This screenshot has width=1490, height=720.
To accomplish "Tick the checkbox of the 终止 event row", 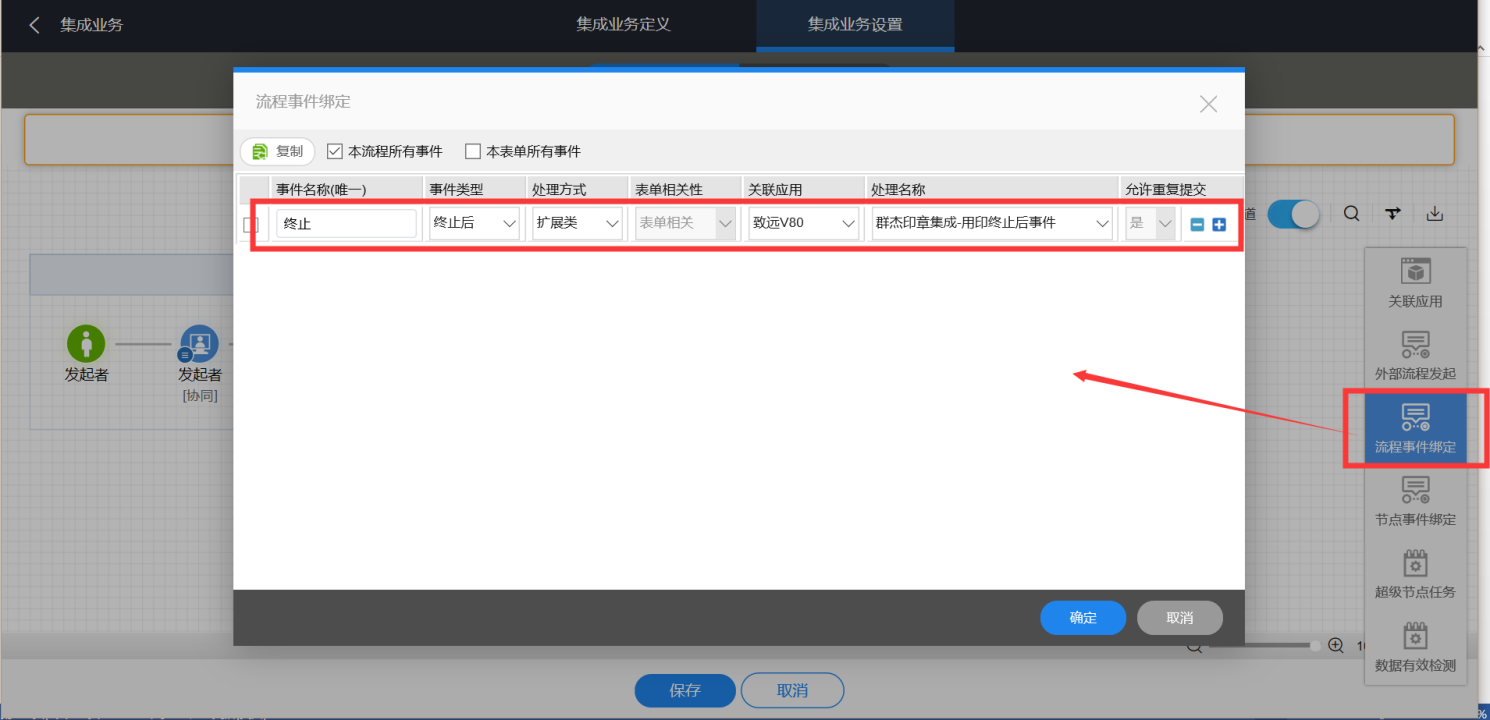I will 251,225.
